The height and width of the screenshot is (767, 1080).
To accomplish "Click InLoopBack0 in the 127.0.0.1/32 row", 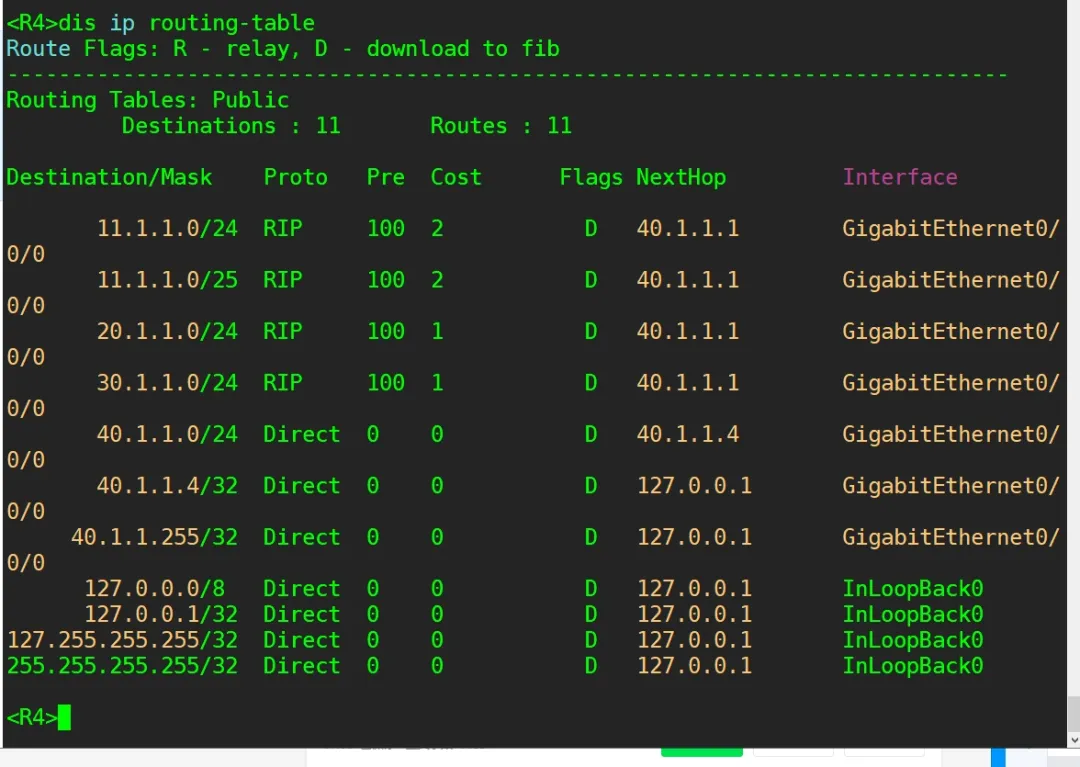I will 912,614.
